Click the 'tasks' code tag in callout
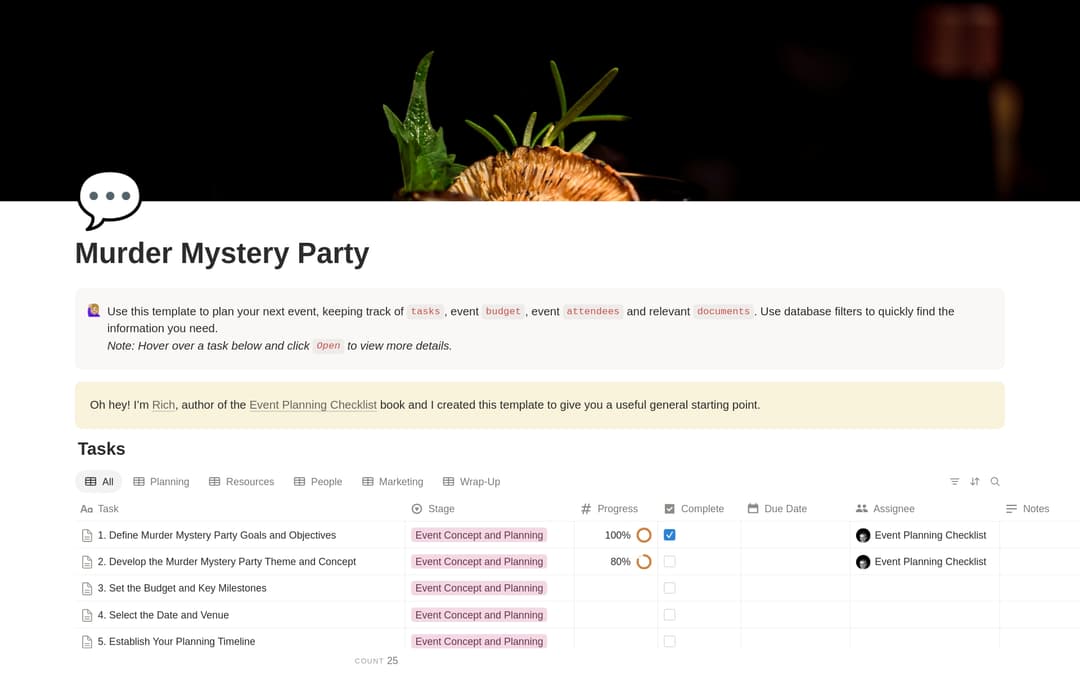 (425, 311)
